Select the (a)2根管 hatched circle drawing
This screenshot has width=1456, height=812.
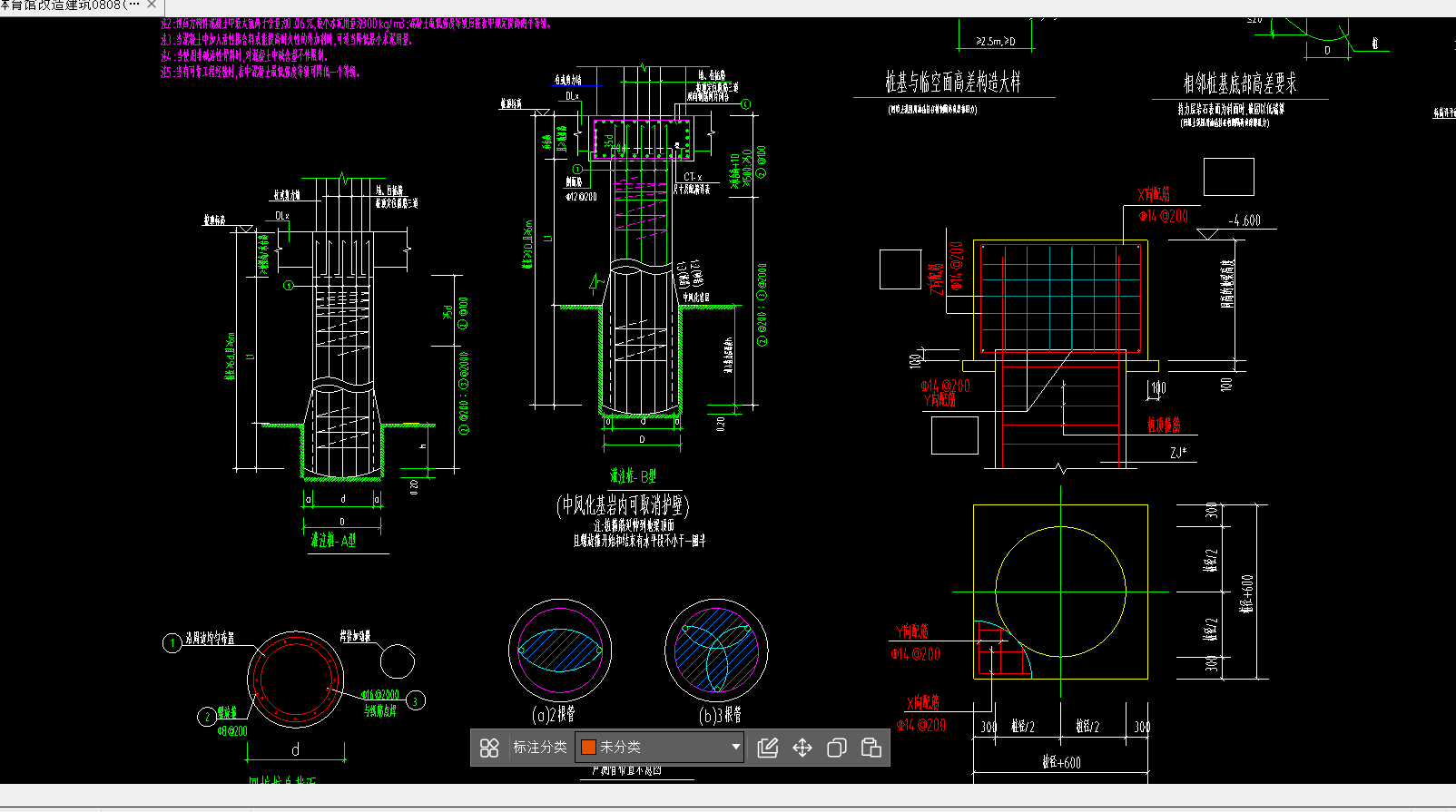pos(559,650)
